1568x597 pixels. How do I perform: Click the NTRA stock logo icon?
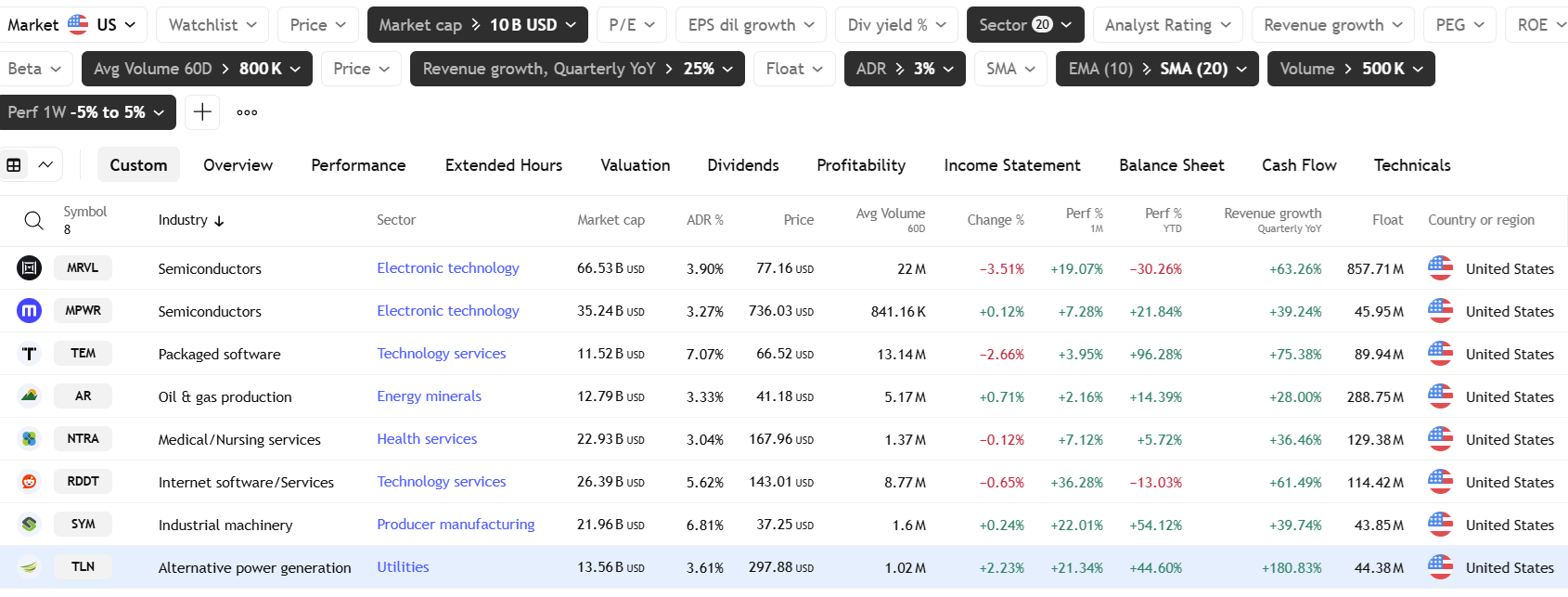point(30,439)
